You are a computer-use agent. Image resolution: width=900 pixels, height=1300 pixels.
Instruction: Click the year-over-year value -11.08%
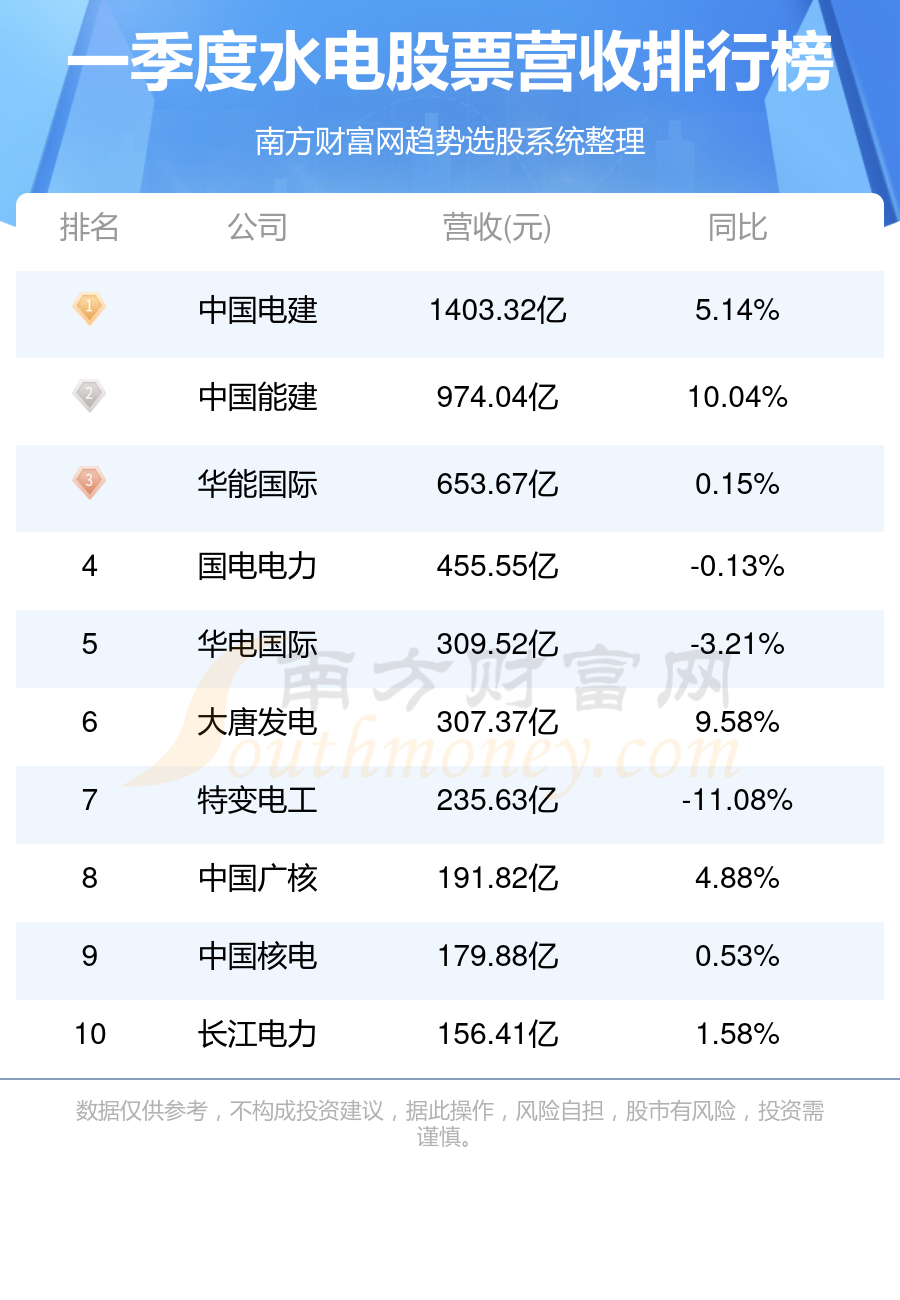737,800
